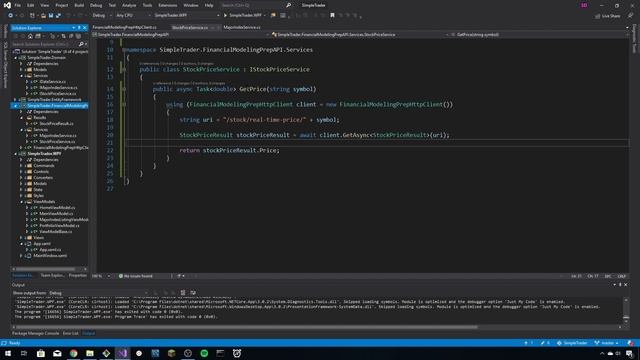Image resolution: width=640 pixels, height=360 pixels.
Task: Expand the Views folder
Action: click(21, 238)
